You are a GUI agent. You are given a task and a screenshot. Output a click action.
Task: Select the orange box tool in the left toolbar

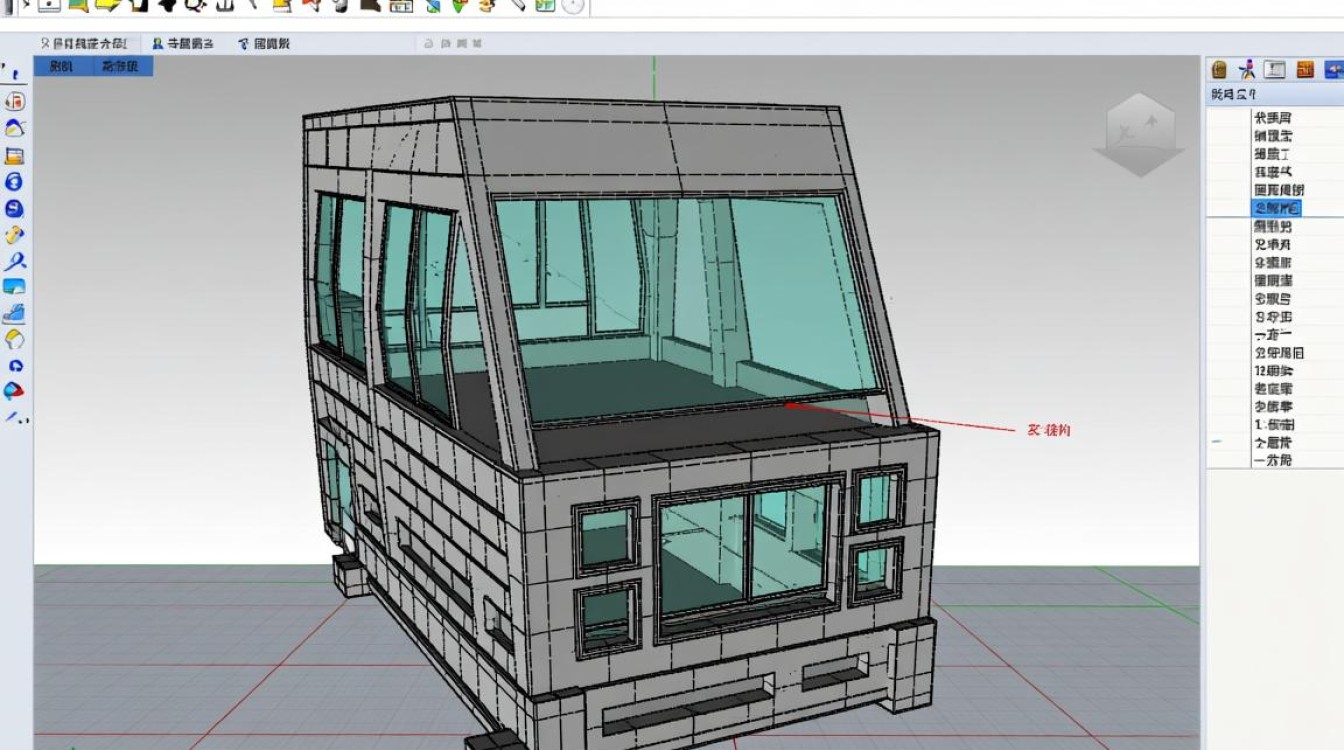coord(14,156)
